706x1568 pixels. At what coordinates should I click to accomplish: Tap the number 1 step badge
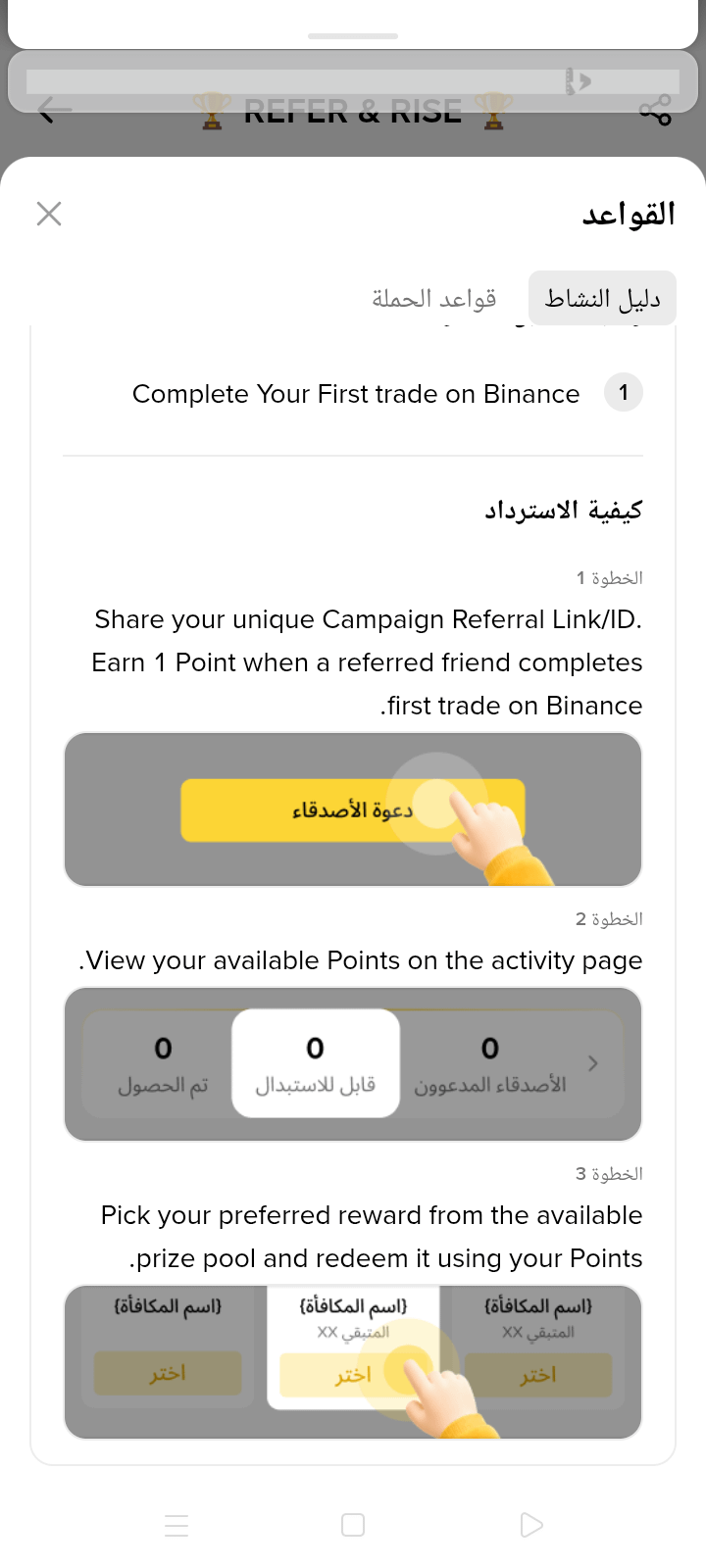[624, 393]
